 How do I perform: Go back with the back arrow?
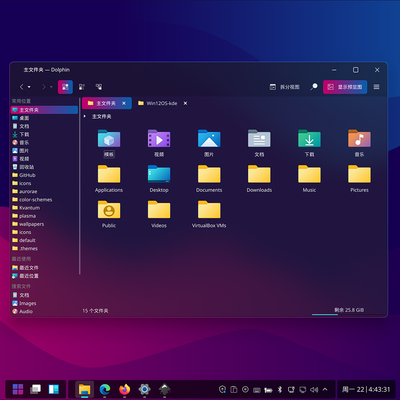(22, 87)
